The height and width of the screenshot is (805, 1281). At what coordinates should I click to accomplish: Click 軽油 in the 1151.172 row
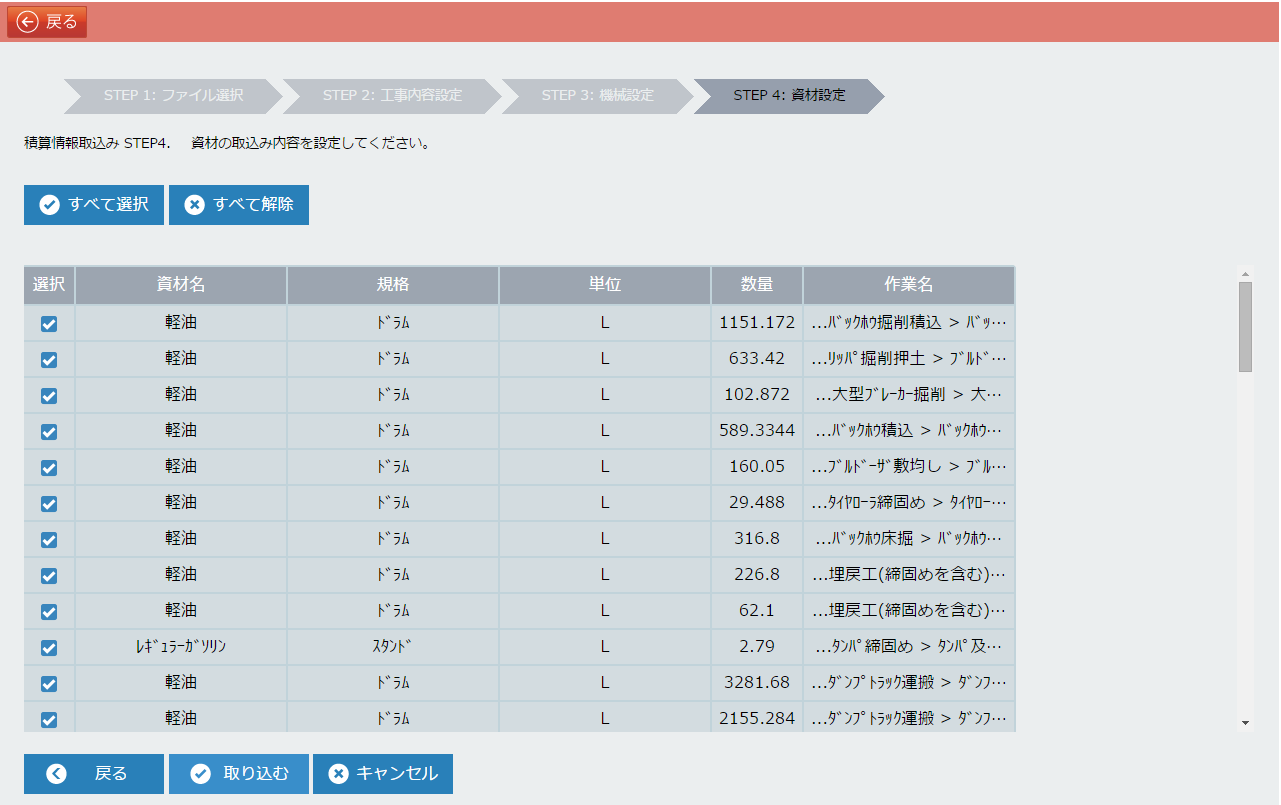pos(181,323)
